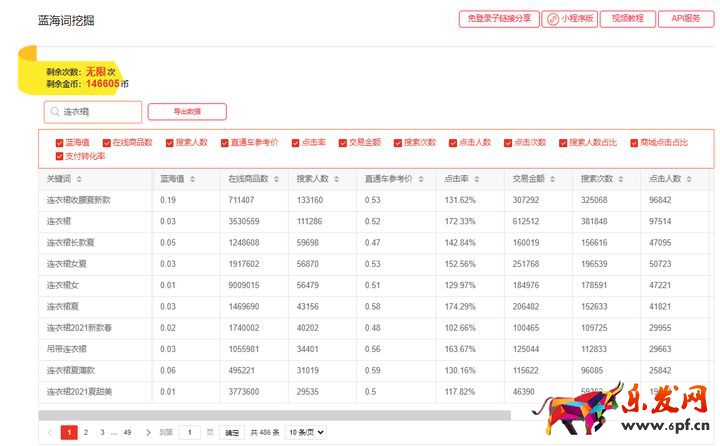Select page 2 in pagination

click(x=86, y=433)
